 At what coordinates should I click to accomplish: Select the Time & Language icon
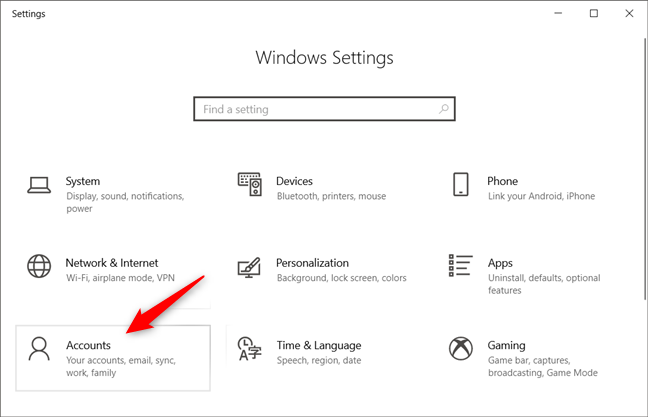click(249, 349)
